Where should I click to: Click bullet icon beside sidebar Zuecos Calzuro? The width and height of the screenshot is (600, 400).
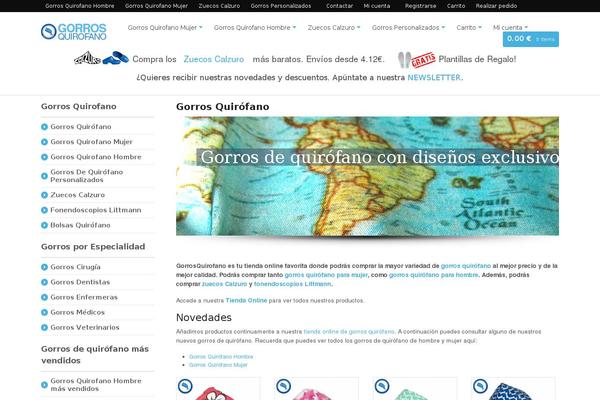click(x=44, y=195)
